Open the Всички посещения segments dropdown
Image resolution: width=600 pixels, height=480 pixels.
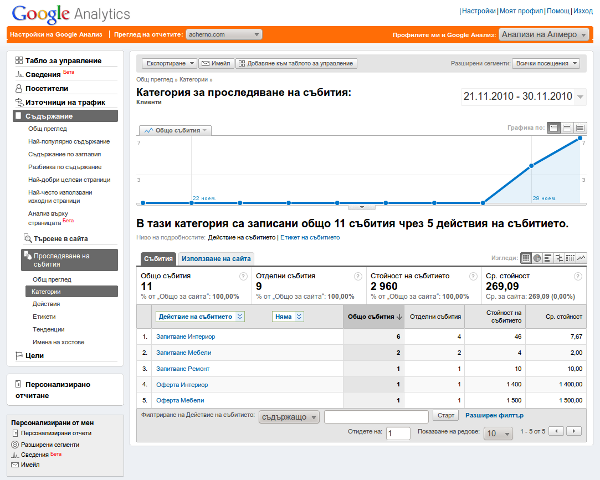click(x=546, y=63)
